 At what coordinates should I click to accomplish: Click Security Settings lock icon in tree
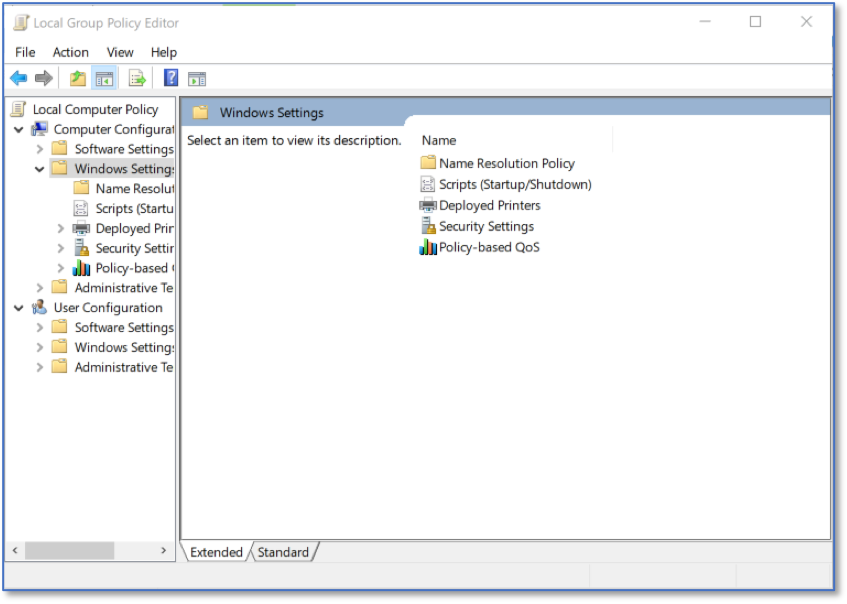pyautogui.click(x=82, y=248)
